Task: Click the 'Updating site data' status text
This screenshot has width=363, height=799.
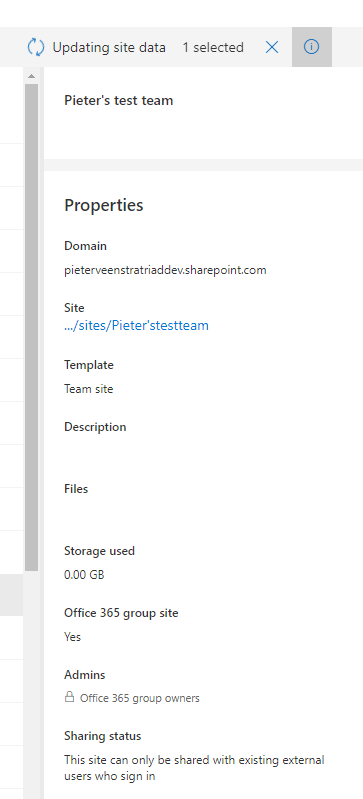Action: click(x=109, y=47)
